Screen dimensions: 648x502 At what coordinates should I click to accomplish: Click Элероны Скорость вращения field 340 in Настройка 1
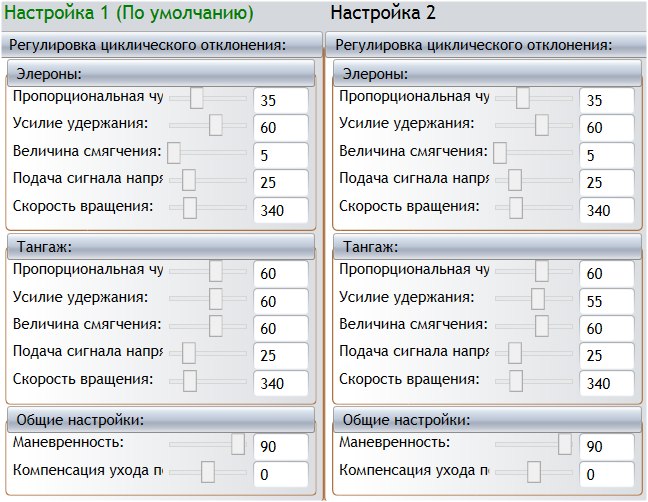[x=281, y=210]
